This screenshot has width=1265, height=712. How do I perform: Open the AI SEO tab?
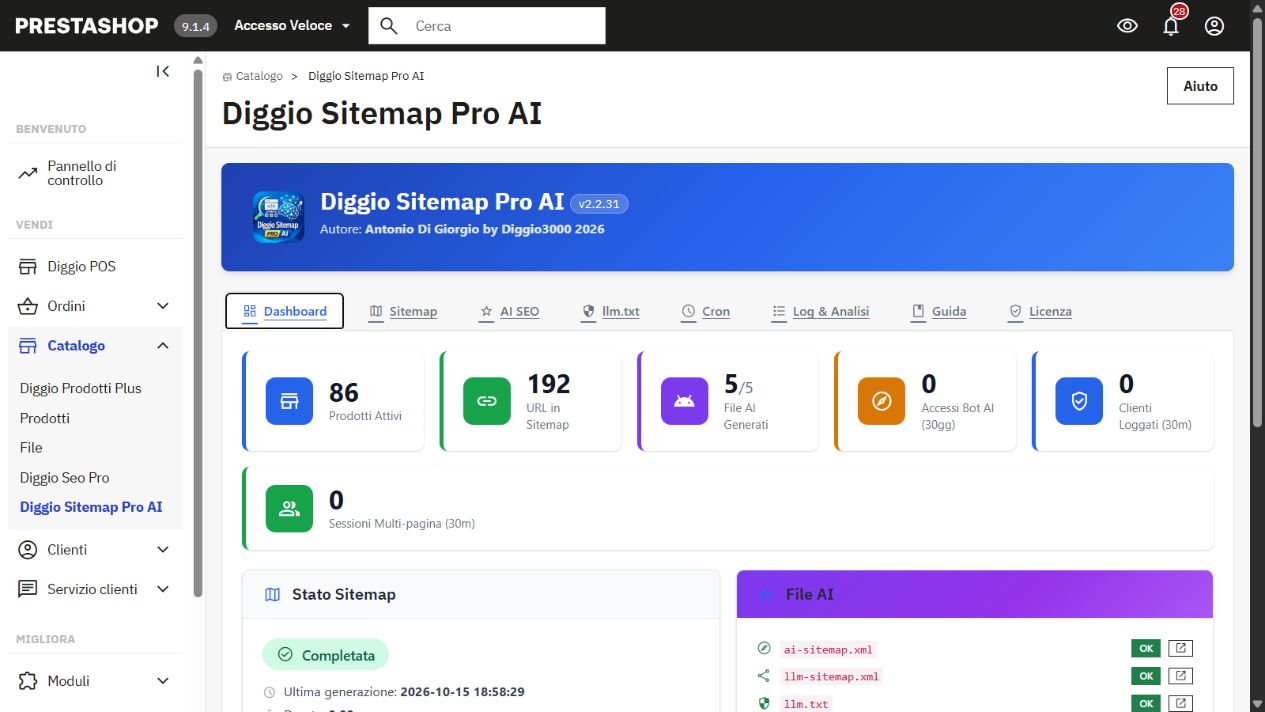click(509, 311)
